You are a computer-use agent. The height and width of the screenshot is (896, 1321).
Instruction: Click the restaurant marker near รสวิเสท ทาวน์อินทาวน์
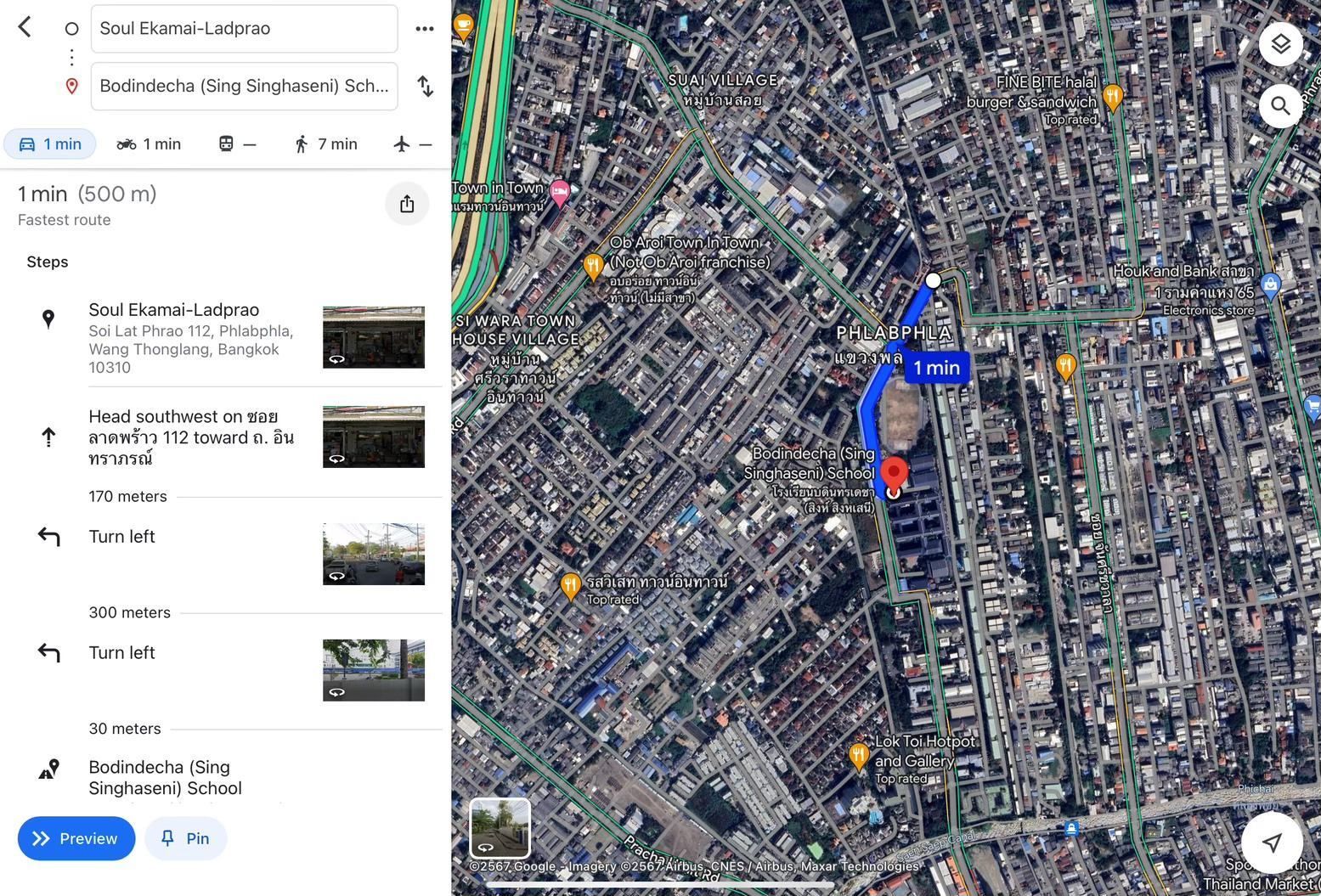point(570,584)
